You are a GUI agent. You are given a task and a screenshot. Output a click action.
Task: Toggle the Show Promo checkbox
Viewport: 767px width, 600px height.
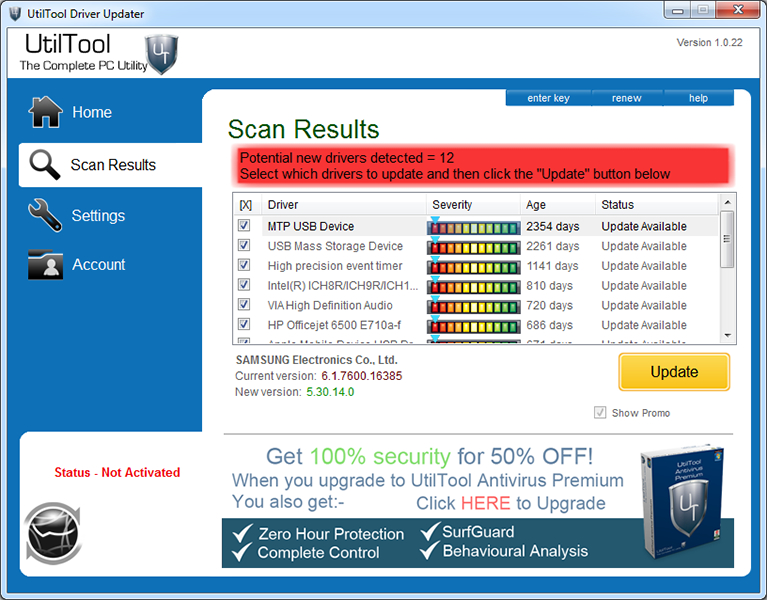coord(600,413)
